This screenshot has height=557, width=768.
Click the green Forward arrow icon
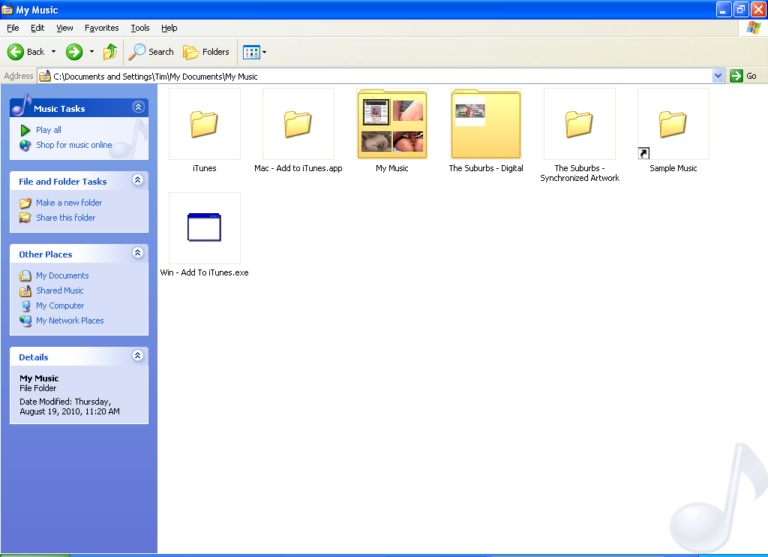pos(74,51)
